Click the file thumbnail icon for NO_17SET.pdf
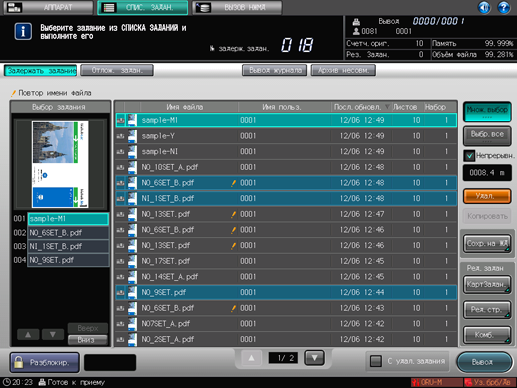 point(132,261)
